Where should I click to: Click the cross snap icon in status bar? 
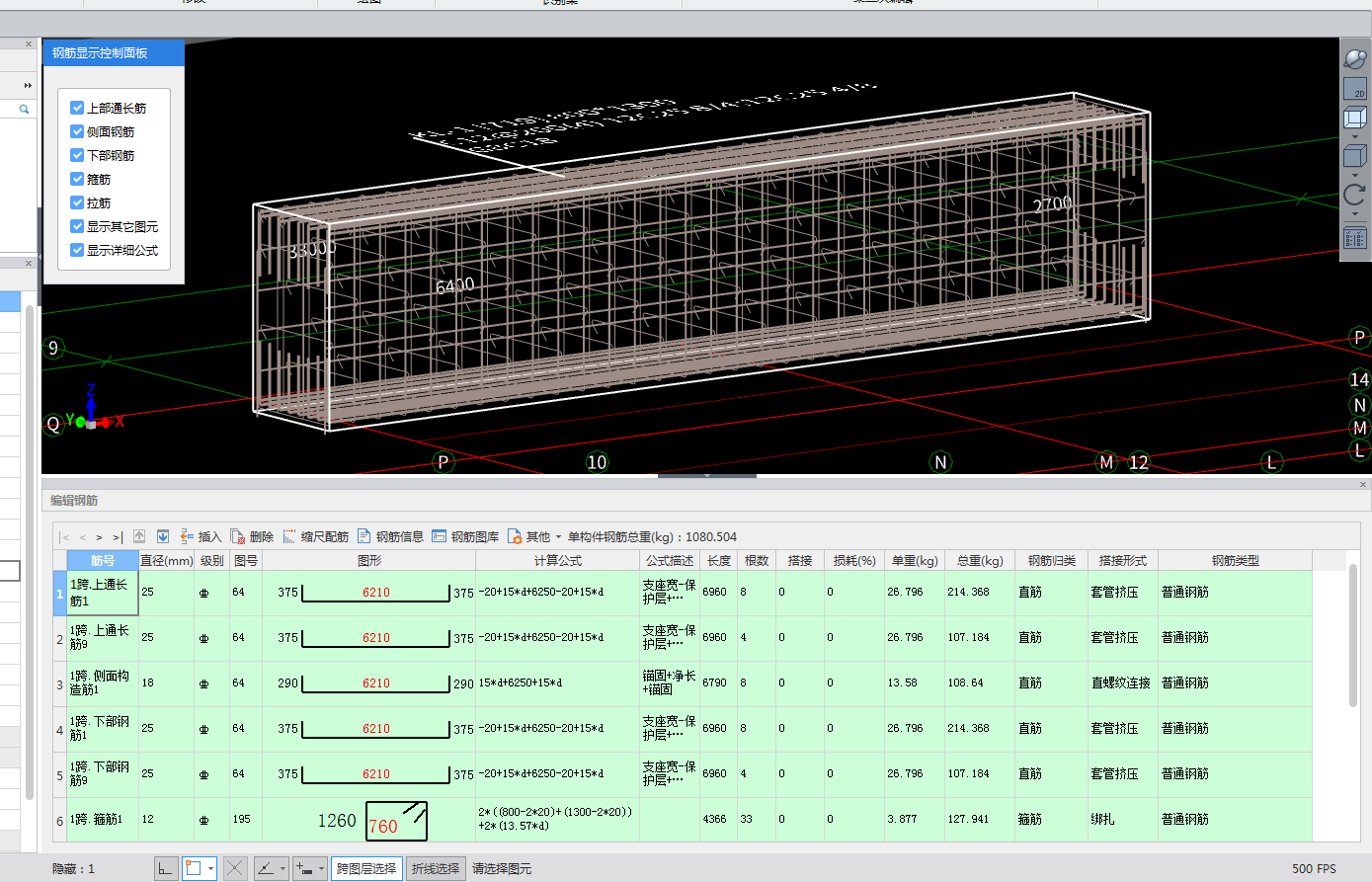coord(234,868)
